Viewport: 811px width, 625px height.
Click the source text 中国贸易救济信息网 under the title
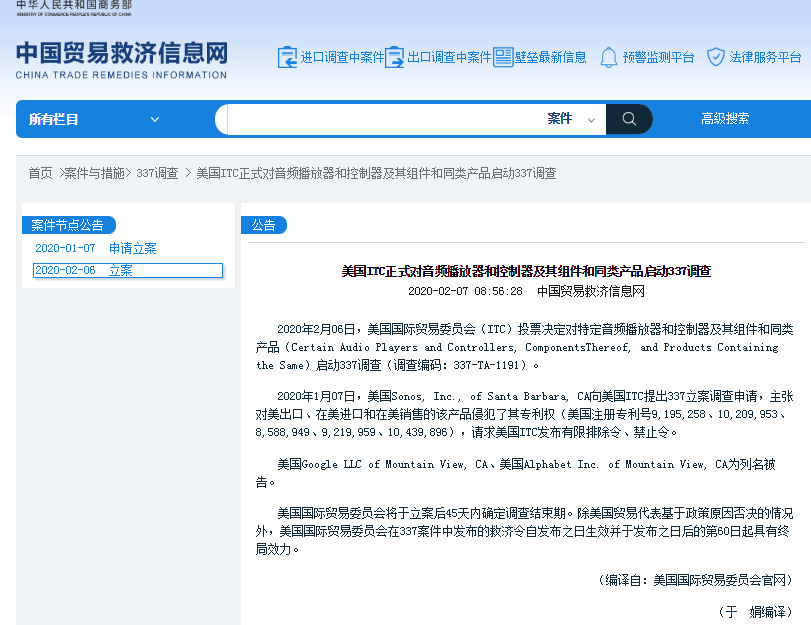point(591,291)
